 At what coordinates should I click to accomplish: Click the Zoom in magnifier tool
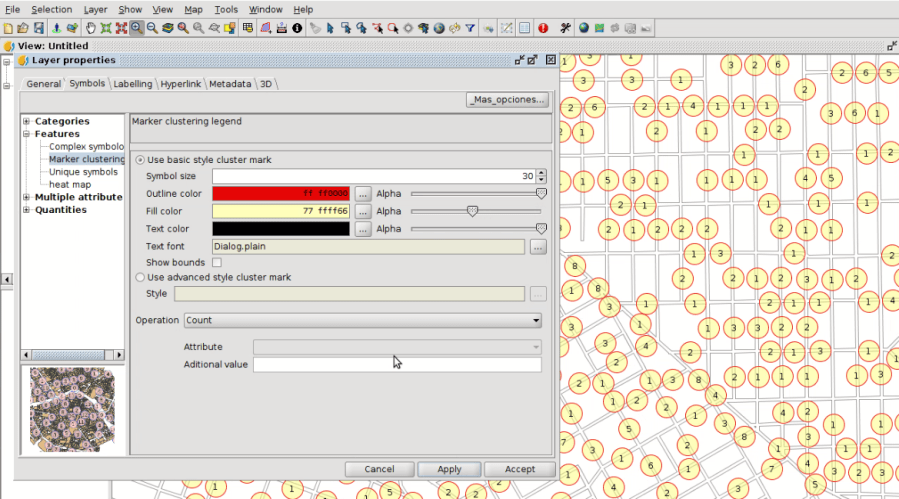click(x=136, y=28)
